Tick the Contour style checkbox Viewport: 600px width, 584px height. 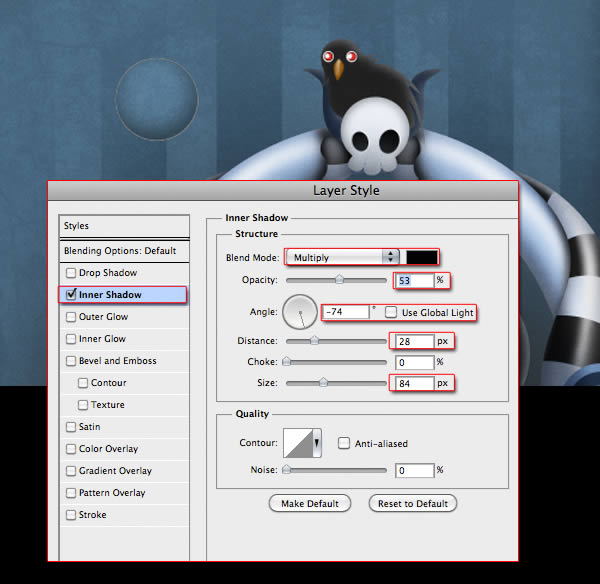point(83,383)
